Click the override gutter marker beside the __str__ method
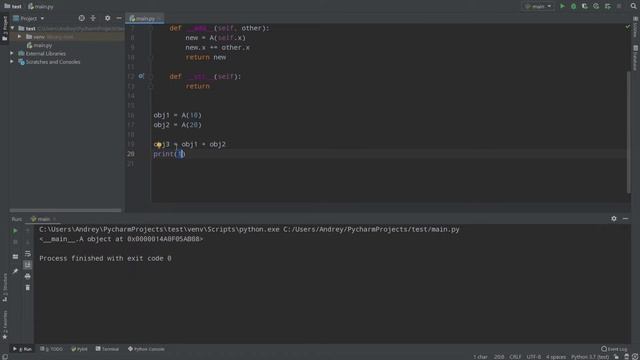The image size is (640, 360). 141,76
